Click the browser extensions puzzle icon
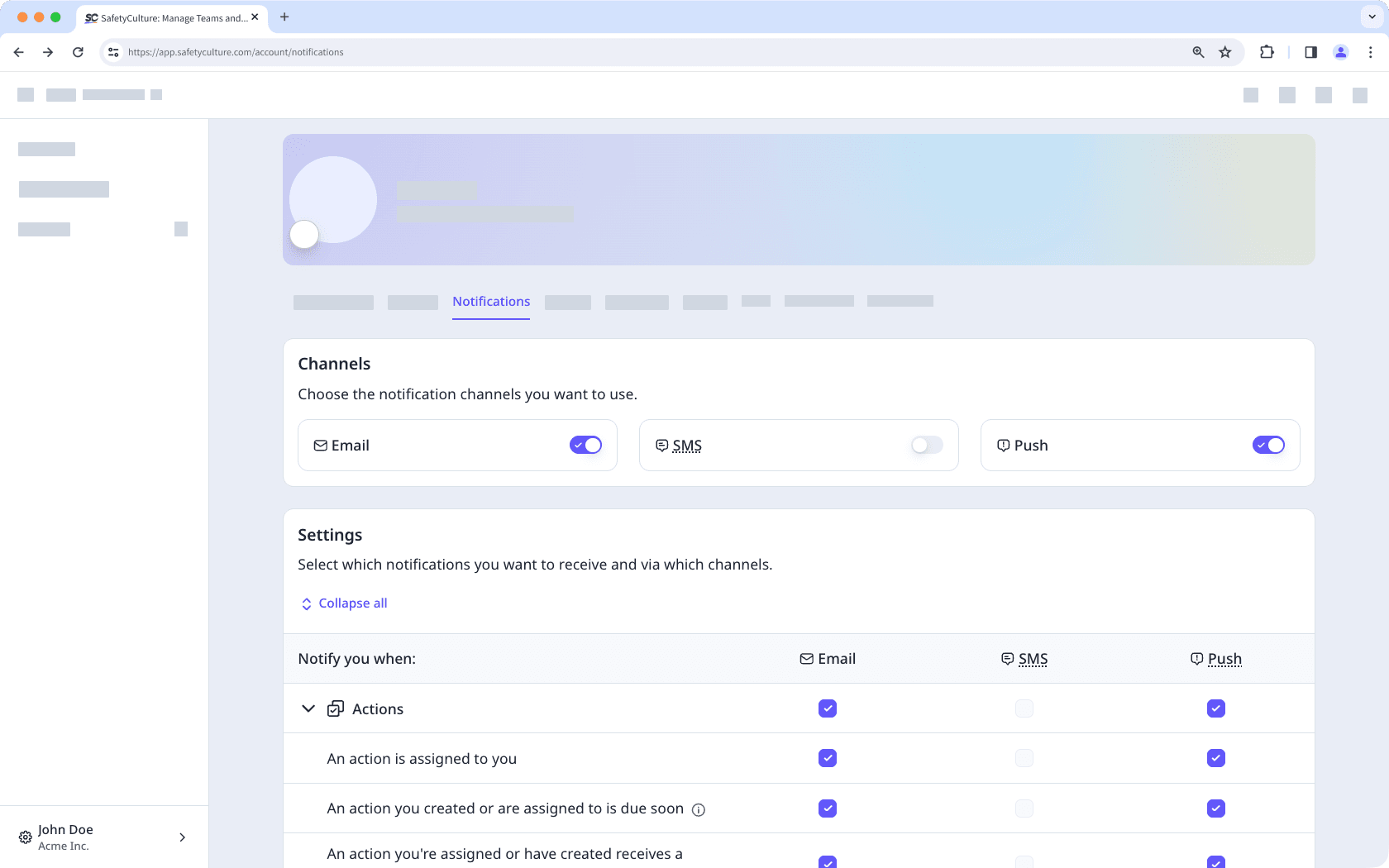Viewport: 1389px width, 868px height. [1267, 51]
